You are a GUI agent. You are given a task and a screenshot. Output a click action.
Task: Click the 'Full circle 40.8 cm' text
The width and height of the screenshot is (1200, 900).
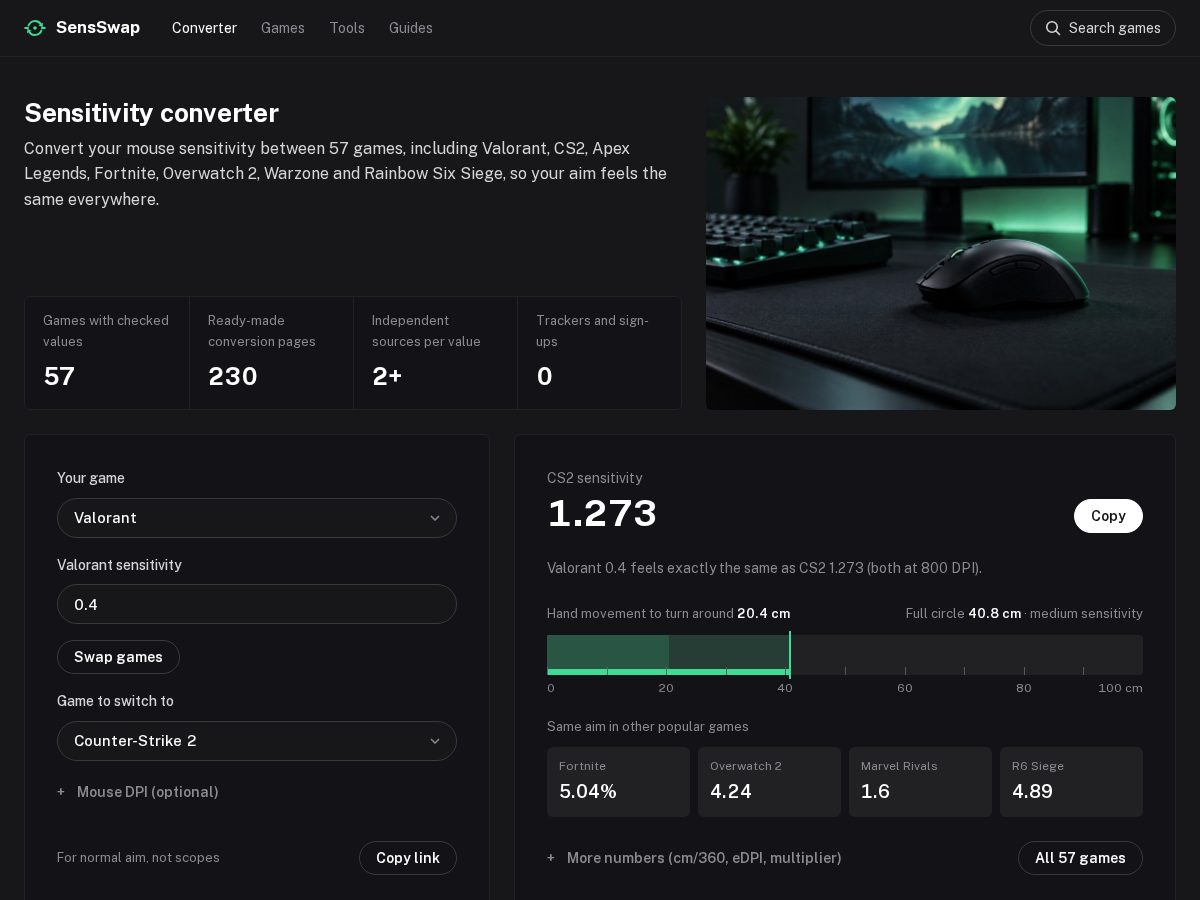964,613
